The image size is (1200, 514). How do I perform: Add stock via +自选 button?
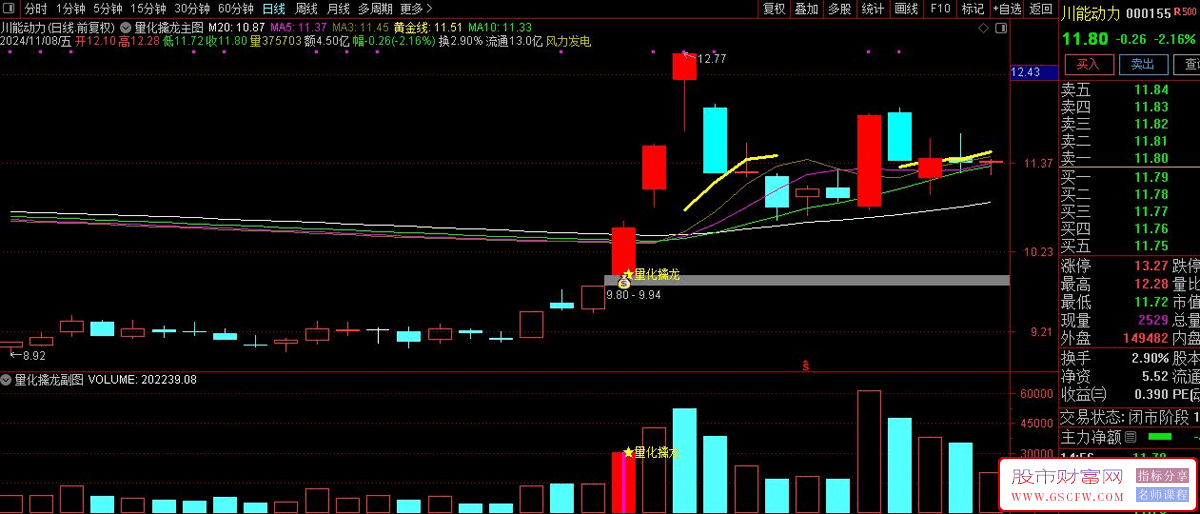click(1006, 9)
